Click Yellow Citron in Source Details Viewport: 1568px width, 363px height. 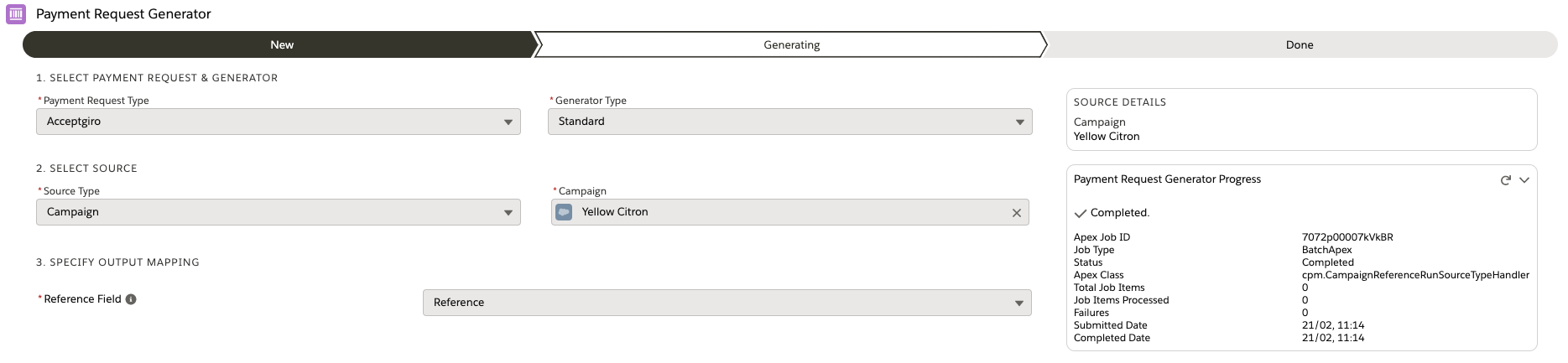1107,137
